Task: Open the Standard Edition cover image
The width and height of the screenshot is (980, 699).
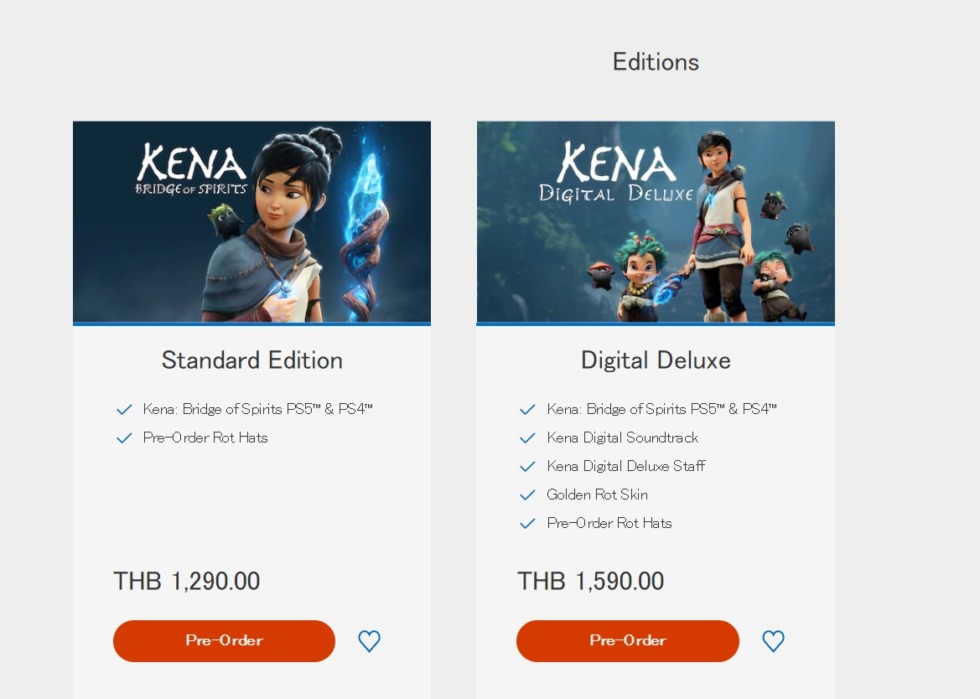Action: pyautogui.click(x=252, y=222)
